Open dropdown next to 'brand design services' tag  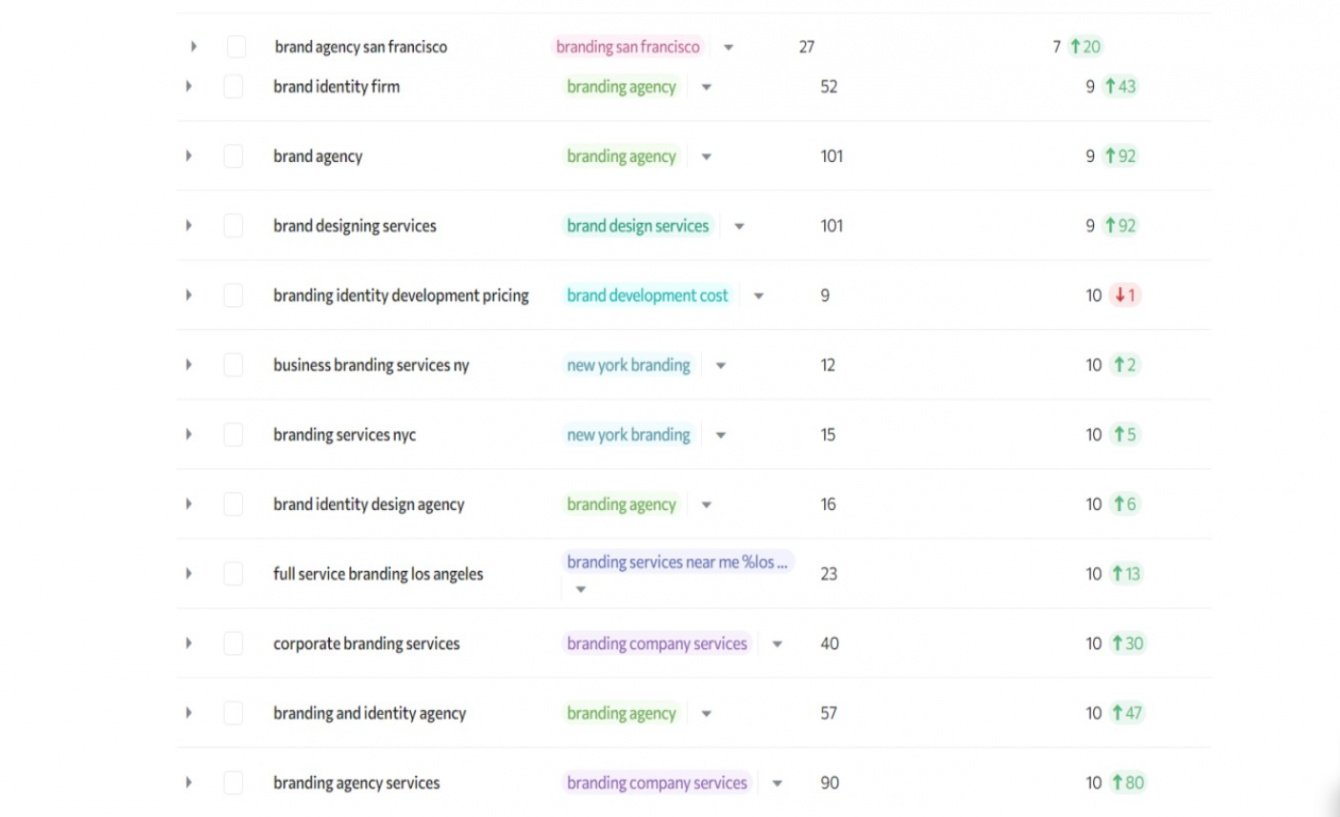[739, 227]
